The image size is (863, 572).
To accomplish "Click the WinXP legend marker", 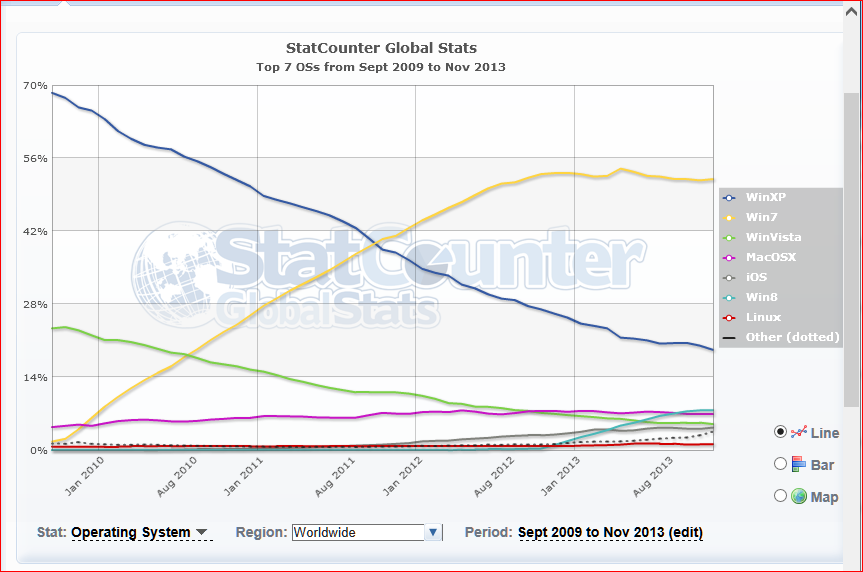I will click(x=730, y=197).
